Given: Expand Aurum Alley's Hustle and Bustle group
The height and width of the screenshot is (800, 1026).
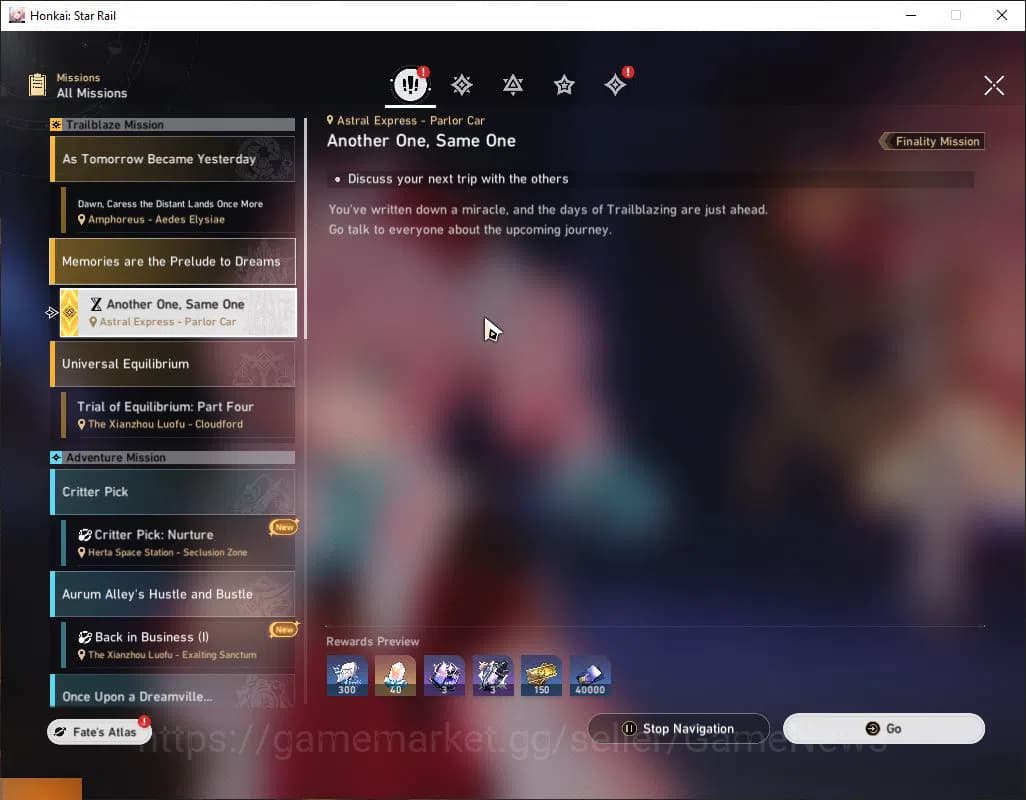Looking at the screenshot, I should point(173,594).
